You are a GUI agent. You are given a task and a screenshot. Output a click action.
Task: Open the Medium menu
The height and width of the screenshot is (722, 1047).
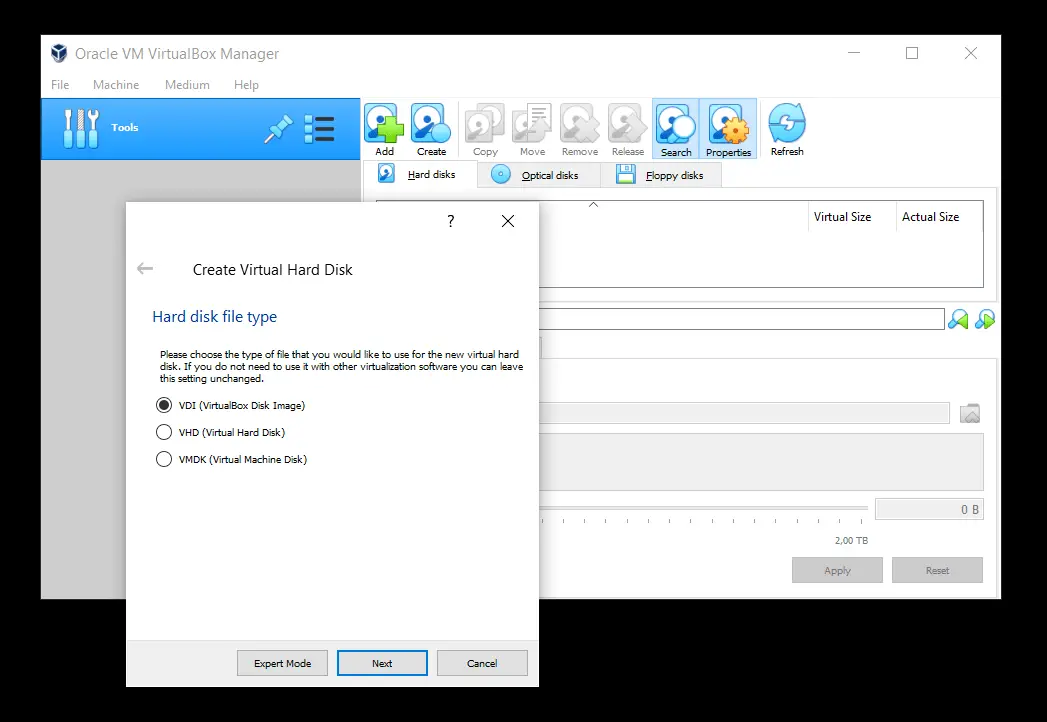(187, 85)
